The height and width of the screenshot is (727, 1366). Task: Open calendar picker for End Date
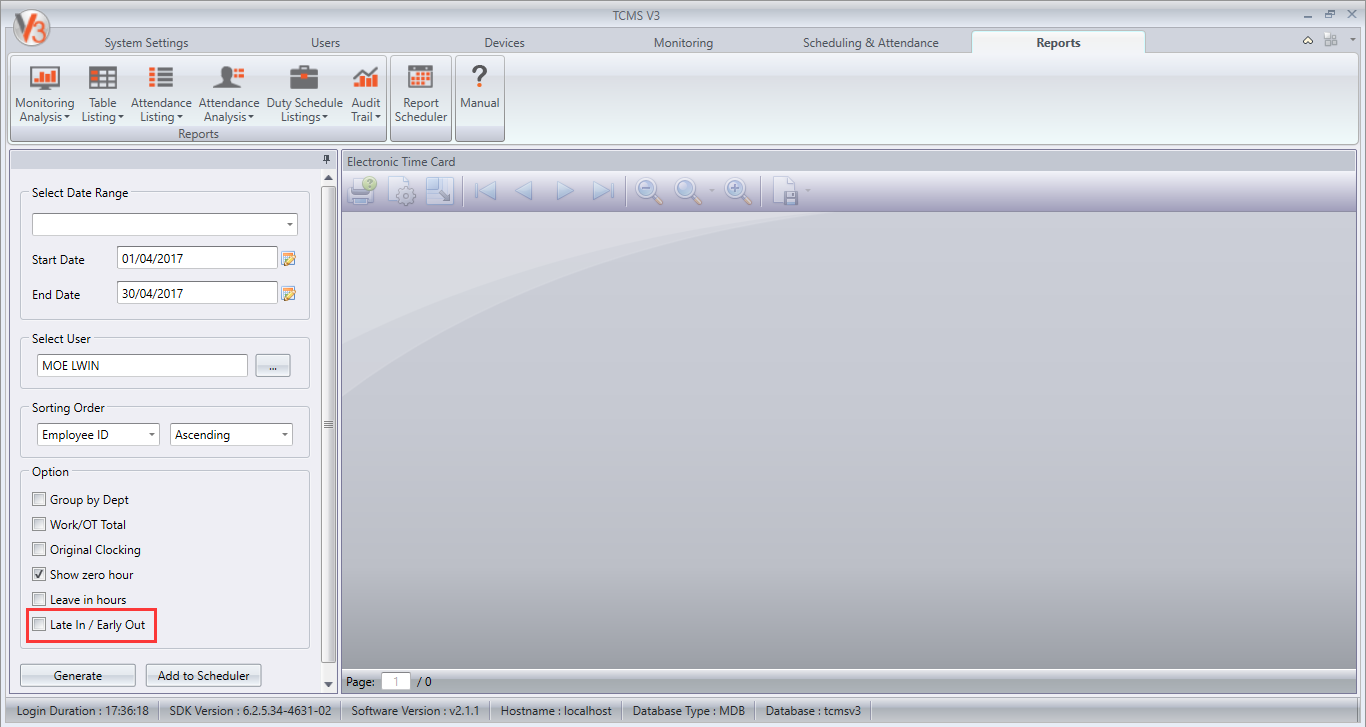click(x=289, y=294)
